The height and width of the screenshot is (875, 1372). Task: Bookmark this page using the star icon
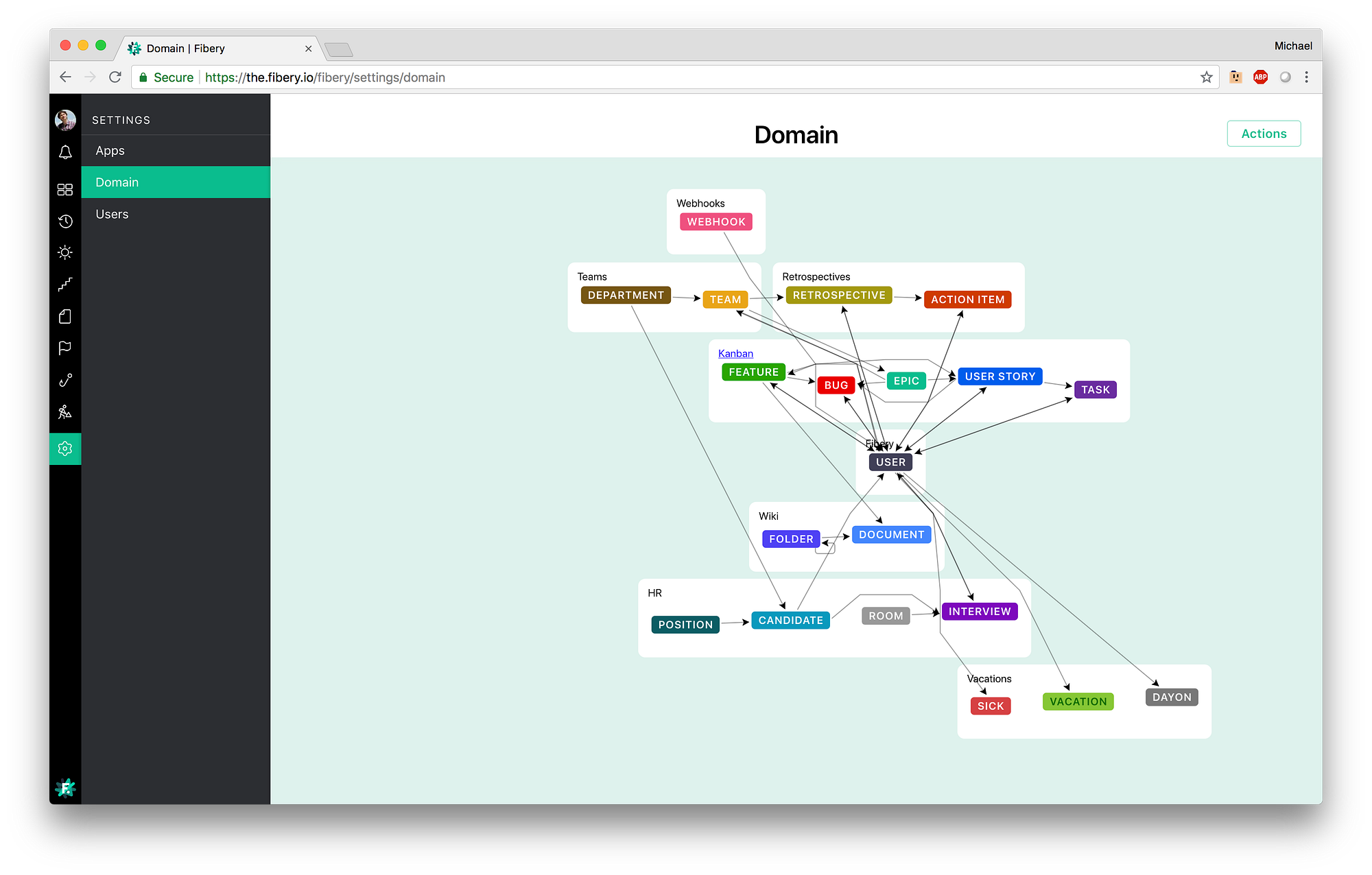(1206, 77)
